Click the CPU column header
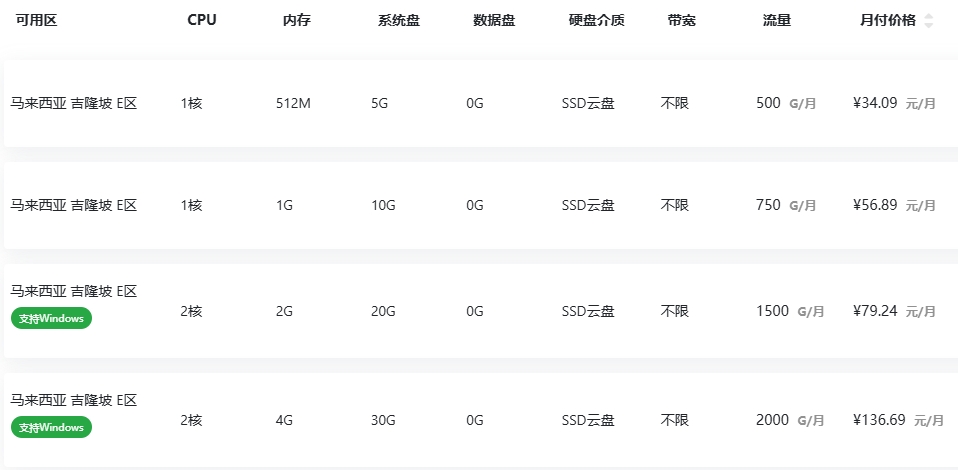958x470 pixels. [202, 20]
